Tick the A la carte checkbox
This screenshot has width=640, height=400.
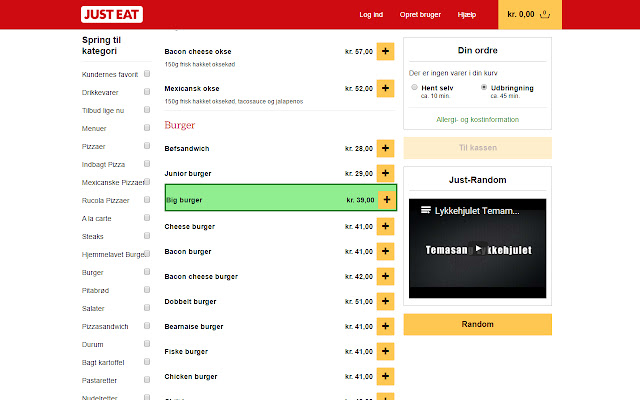pos(147,218)
